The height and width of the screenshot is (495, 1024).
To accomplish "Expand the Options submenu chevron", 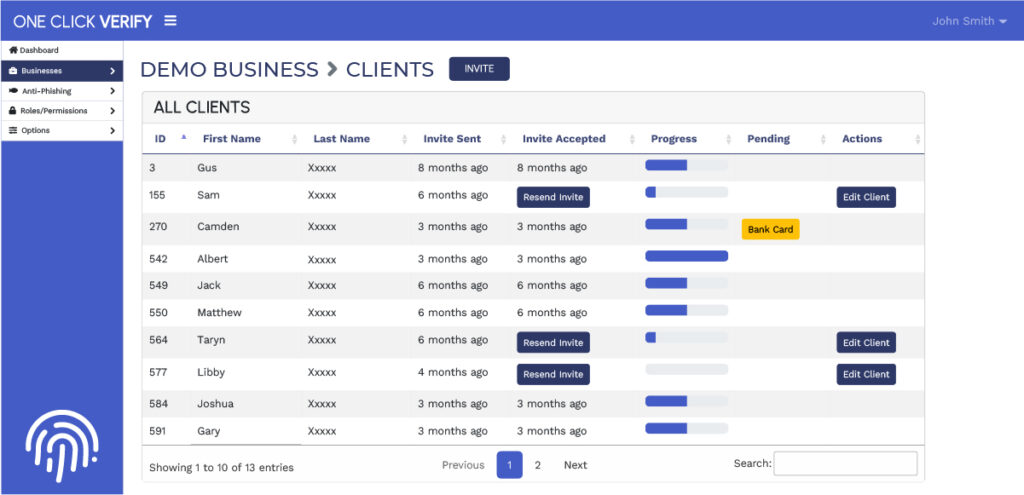I will point(112,130).
